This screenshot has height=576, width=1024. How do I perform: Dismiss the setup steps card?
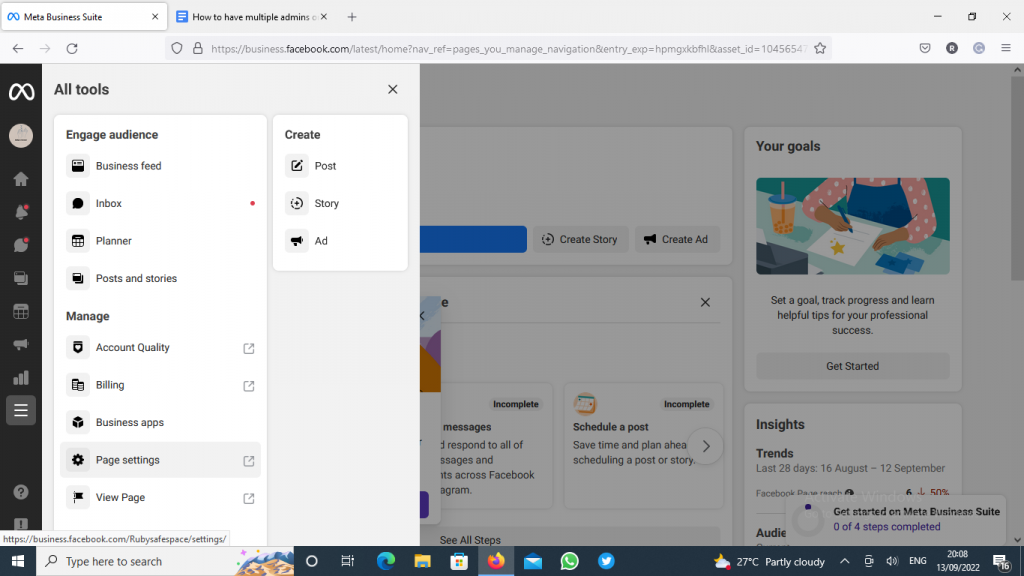[705, 302]
